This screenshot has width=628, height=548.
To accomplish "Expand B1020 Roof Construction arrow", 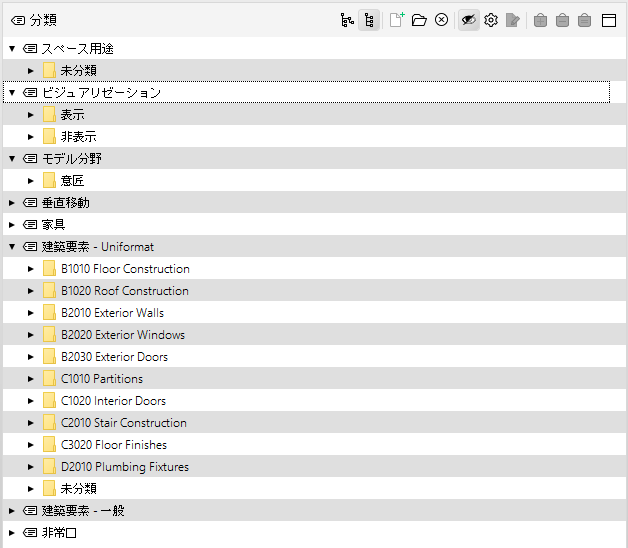I will coord(30,291).
